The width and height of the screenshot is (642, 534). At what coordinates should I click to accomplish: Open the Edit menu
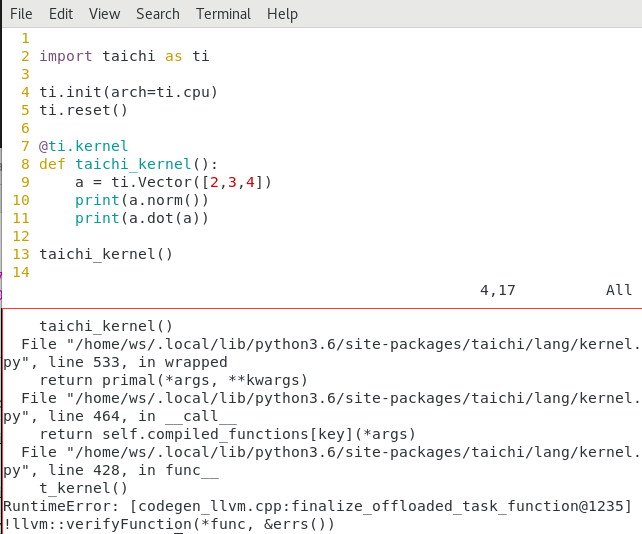click(61, 14)
